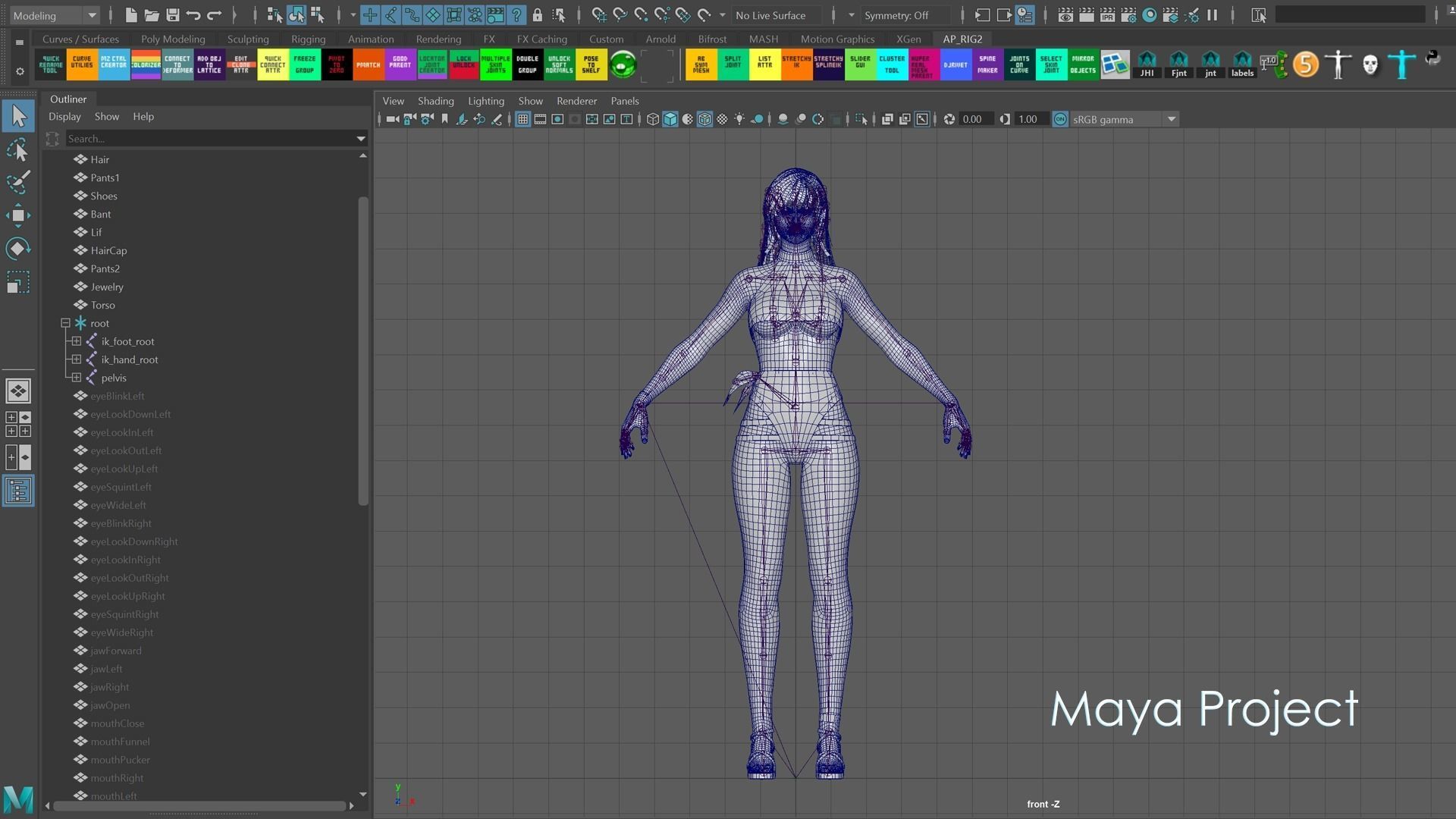Expand the ik_foot_root joint
This screenshot has height=819, width=1456.
tap(77, 341)
